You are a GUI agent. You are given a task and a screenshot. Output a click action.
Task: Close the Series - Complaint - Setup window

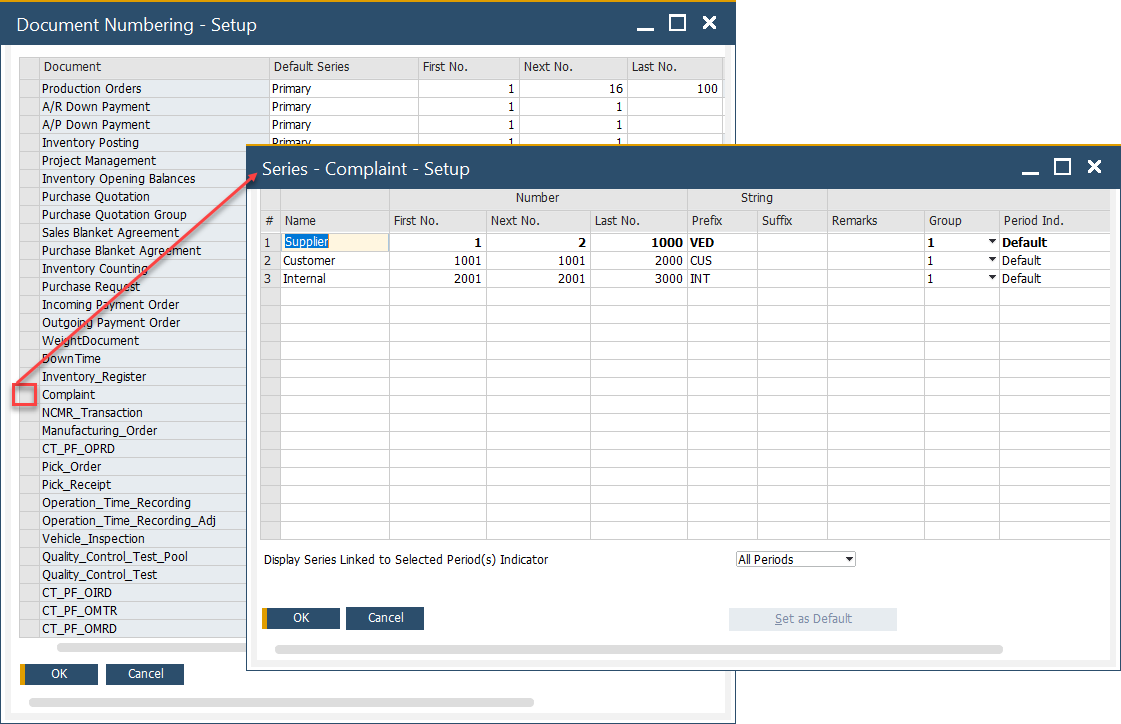[x=1095, y=167]
